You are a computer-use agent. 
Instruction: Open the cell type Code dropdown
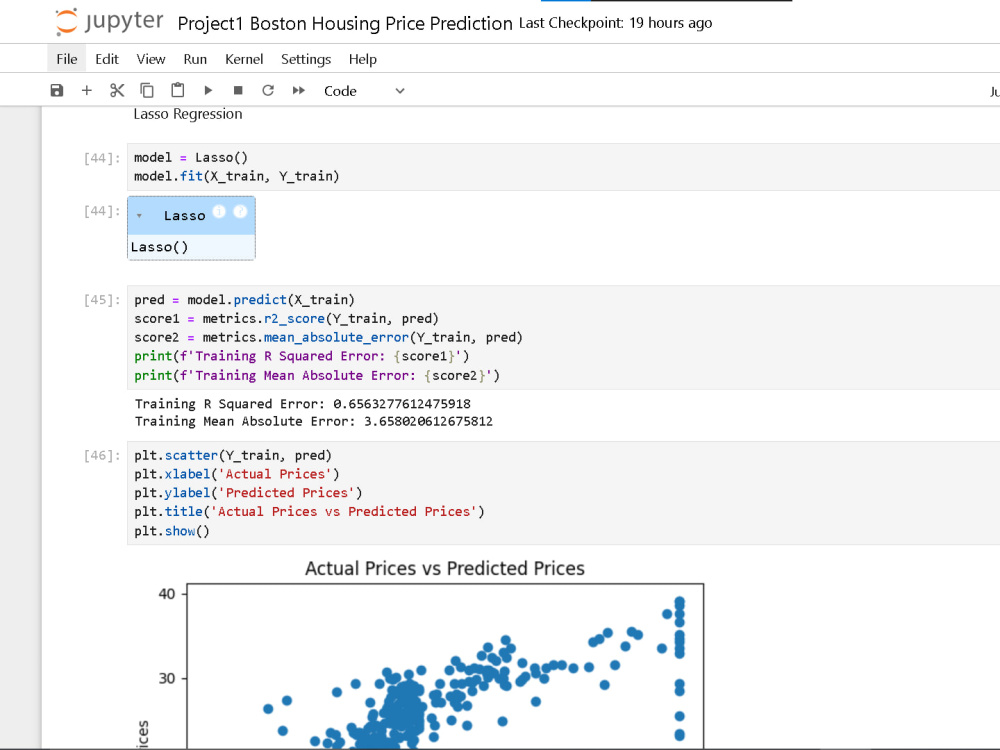tap(364, 91)
